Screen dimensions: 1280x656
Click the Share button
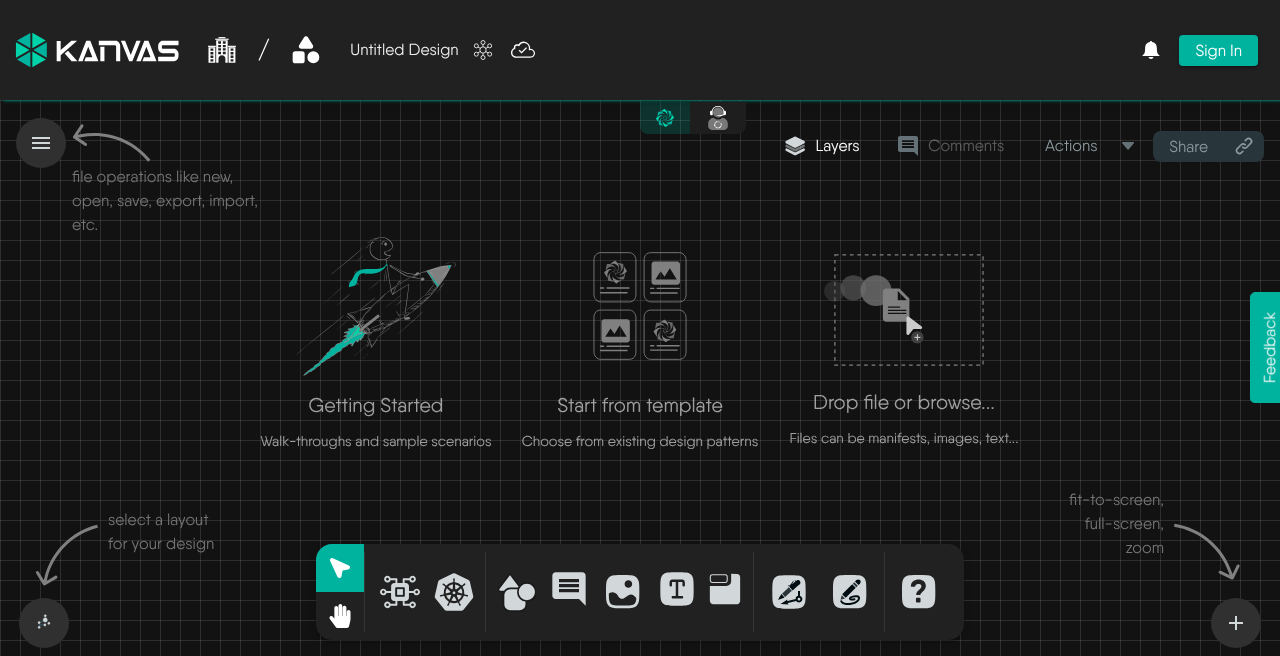[x=1208, y=146]
